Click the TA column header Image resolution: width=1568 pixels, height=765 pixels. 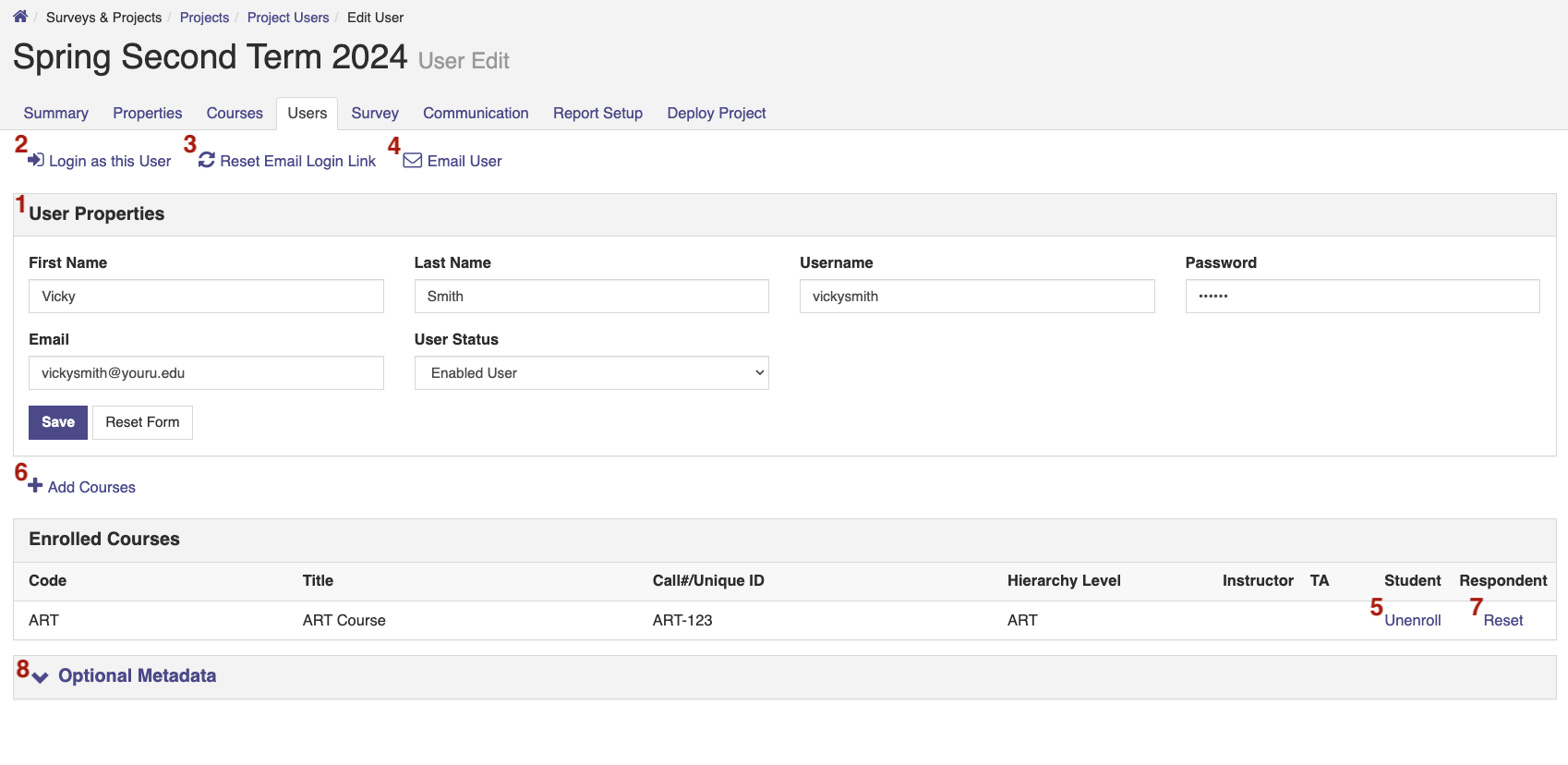[x=1320, y=580]
